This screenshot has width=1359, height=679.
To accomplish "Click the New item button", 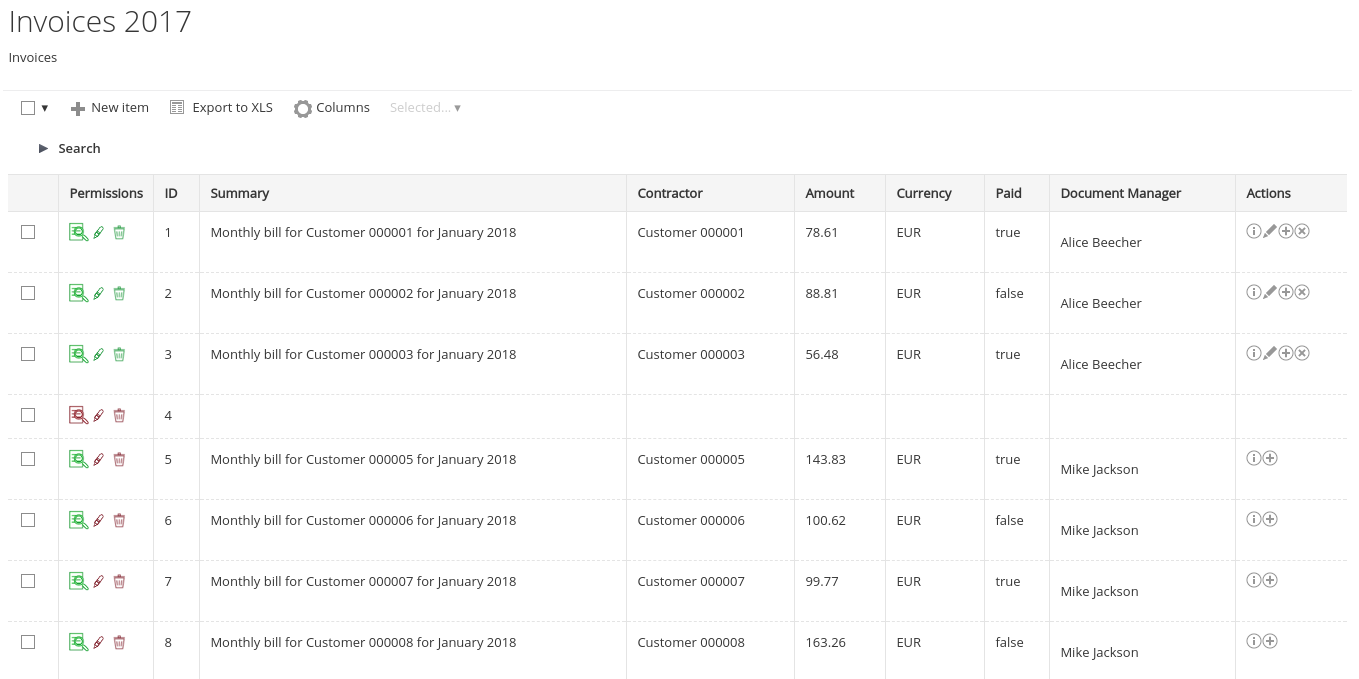I will (x=110, y=108).
